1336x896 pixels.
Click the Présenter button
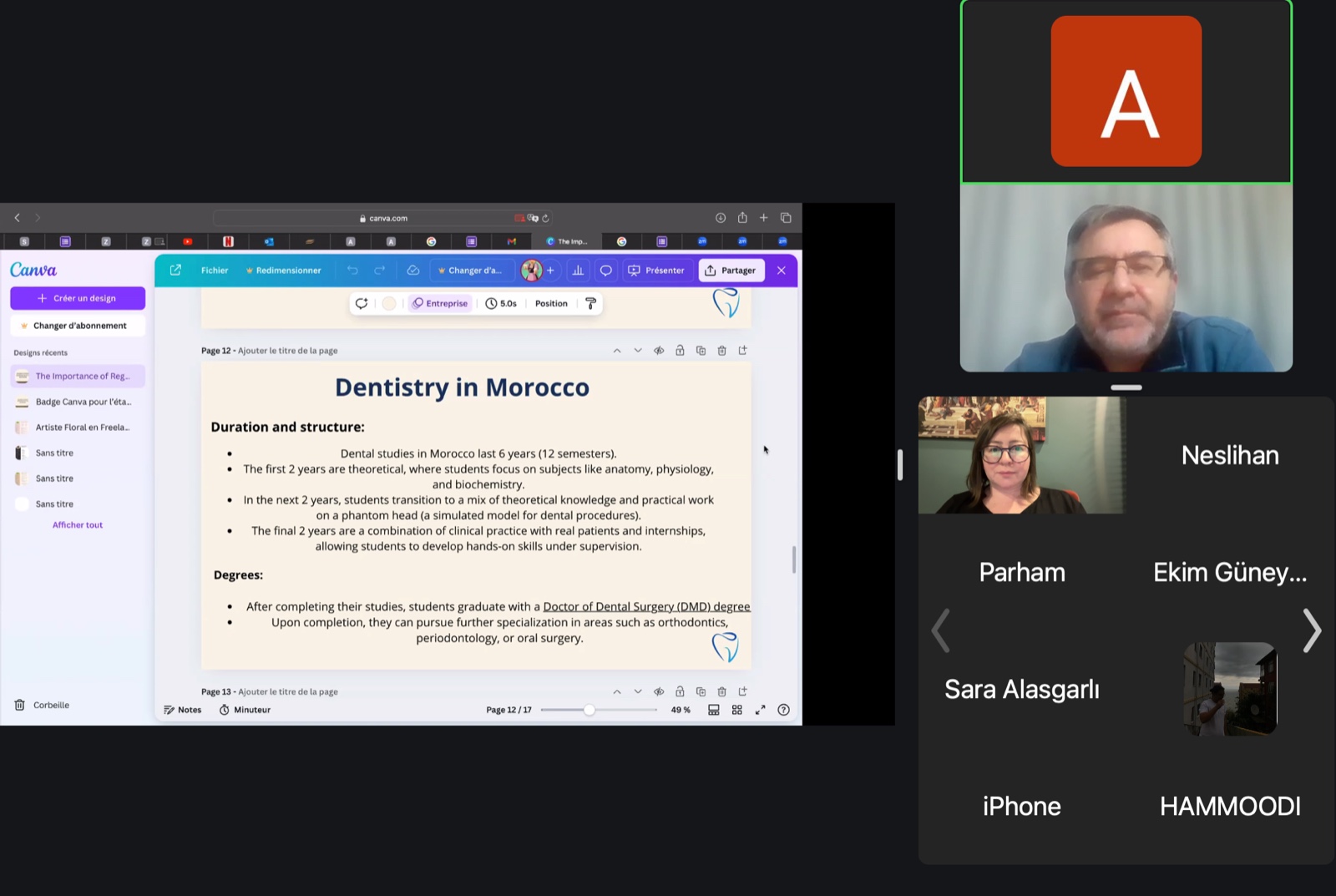[x=656, y=271]
